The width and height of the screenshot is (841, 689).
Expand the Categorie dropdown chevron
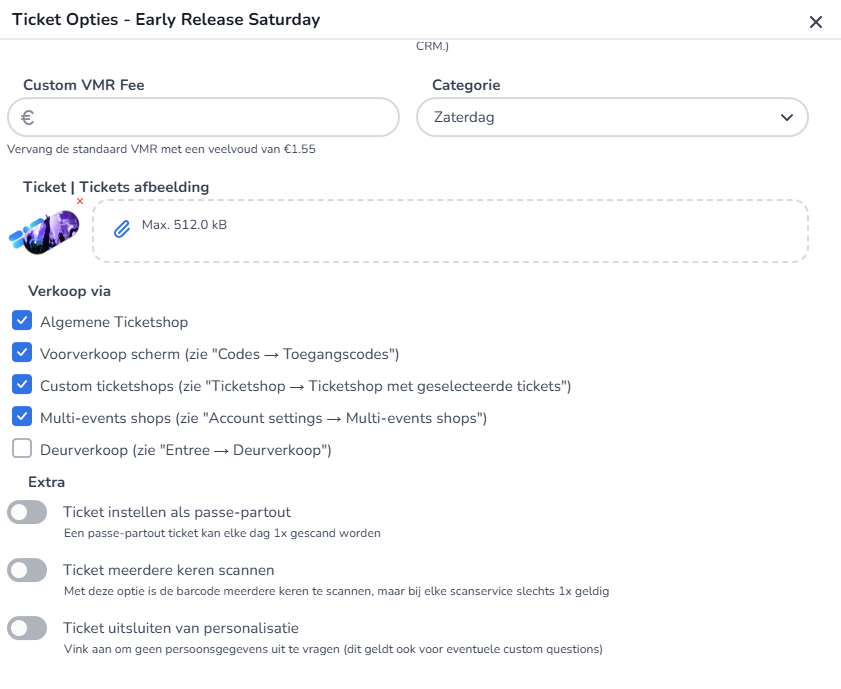pyautogui.click(x=785, y=118)
